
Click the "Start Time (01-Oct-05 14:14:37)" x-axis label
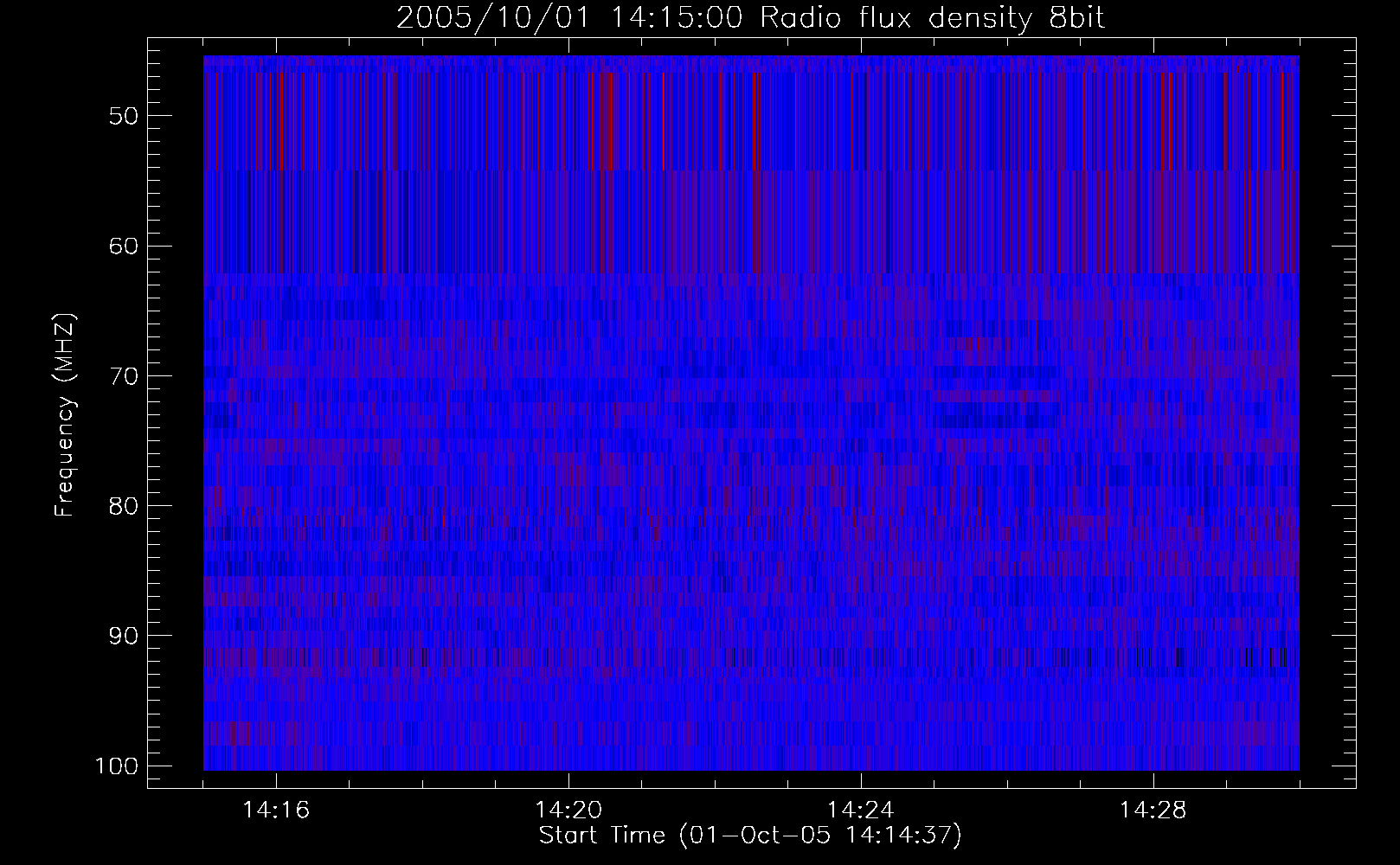click(750, 836)
